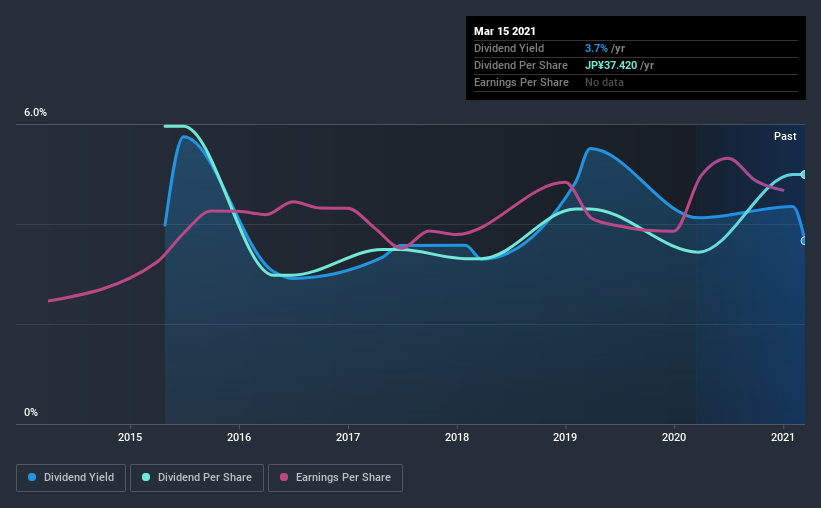Click the pink Earnings Per Share legend dot
Image resolution: width=821 pixels, height=508 pixels.
pos(284,477)
